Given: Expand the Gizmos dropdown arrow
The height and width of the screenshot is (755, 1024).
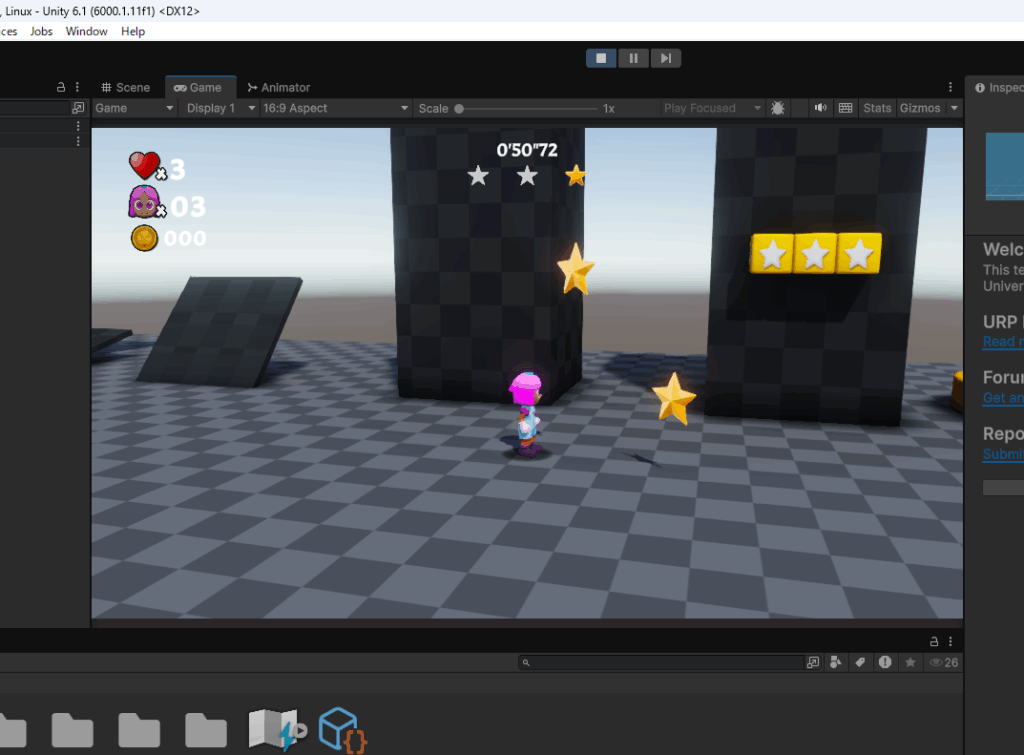Looking at the screenshot, I should (x=954, y=108).
